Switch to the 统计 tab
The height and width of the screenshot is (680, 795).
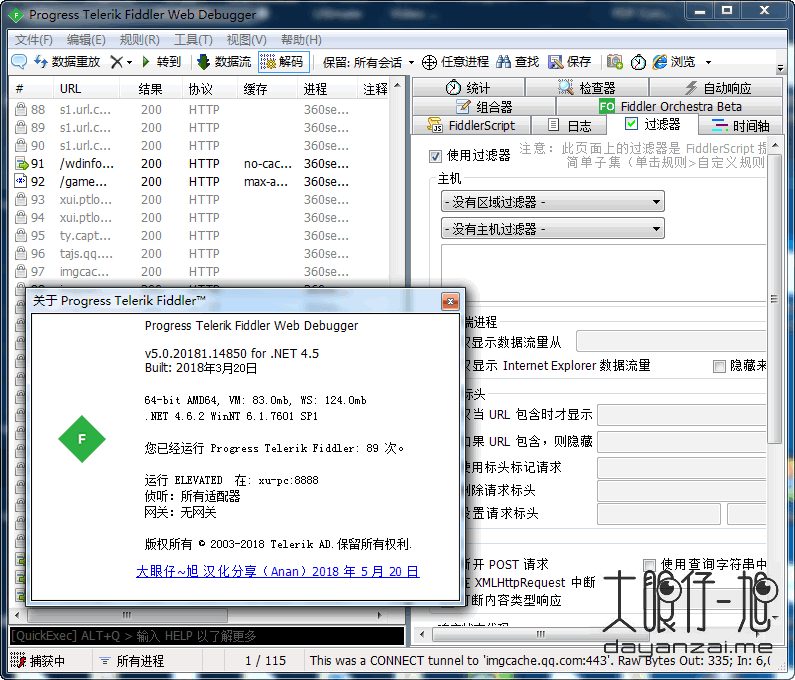(468, 88)
